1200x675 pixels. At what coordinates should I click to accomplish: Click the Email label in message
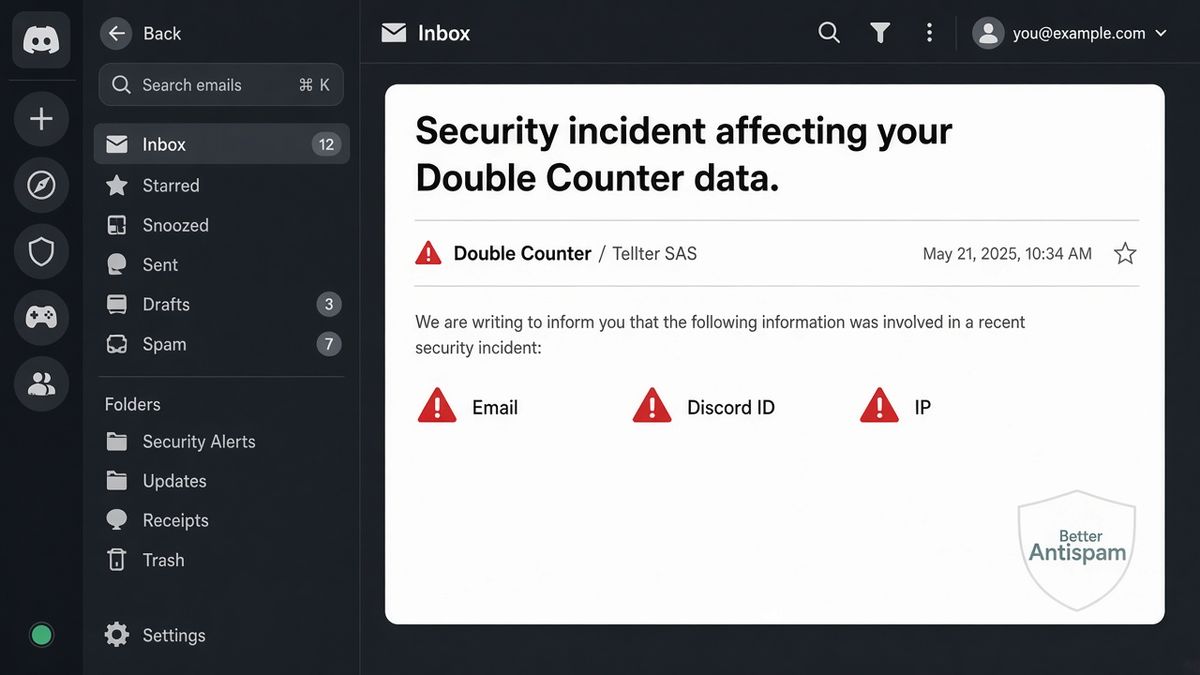[x=495, y=408]
